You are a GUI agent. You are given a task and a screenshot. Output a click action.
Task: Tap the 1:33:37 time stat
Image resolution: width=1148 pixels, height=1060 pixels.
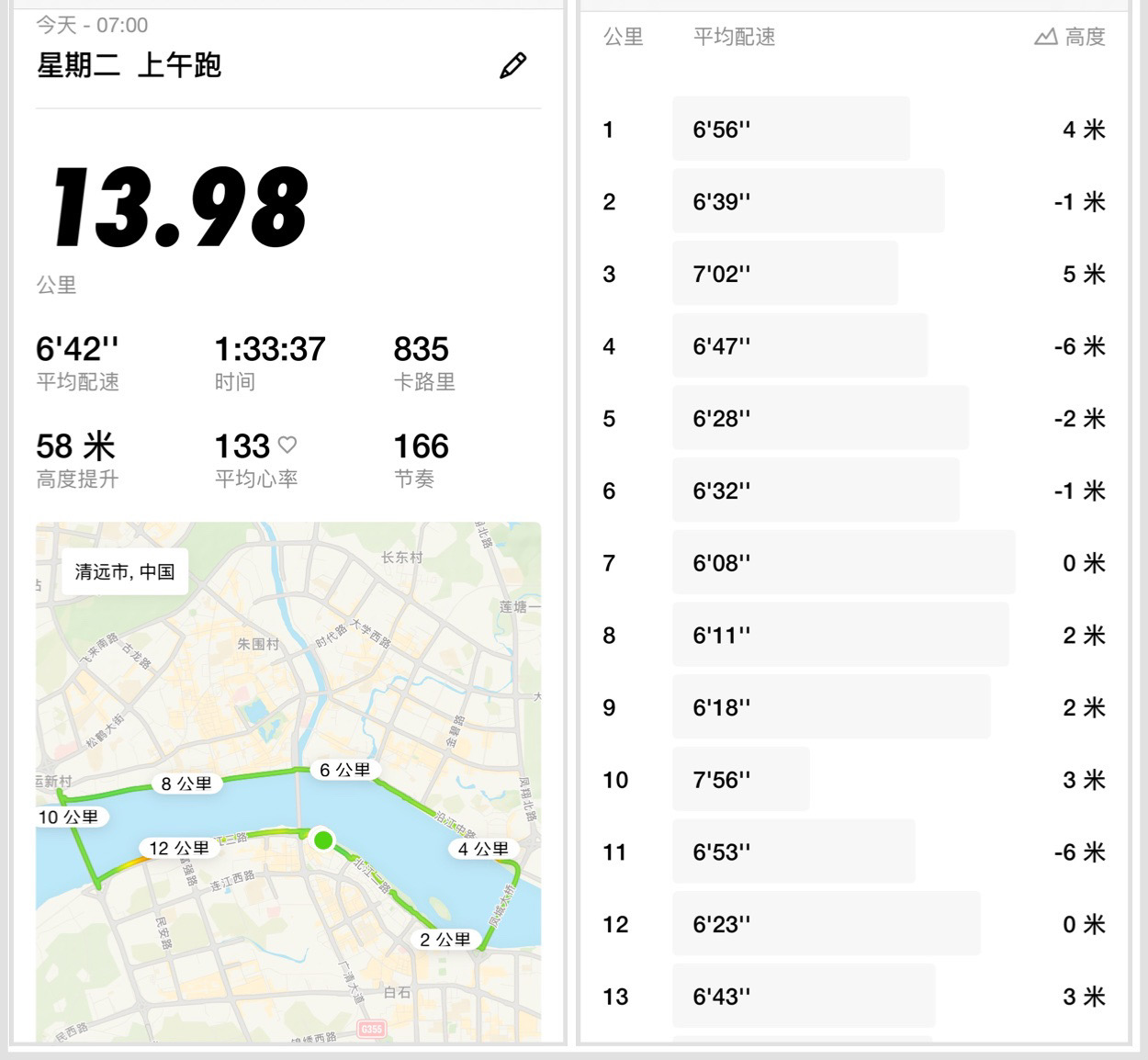270,350
